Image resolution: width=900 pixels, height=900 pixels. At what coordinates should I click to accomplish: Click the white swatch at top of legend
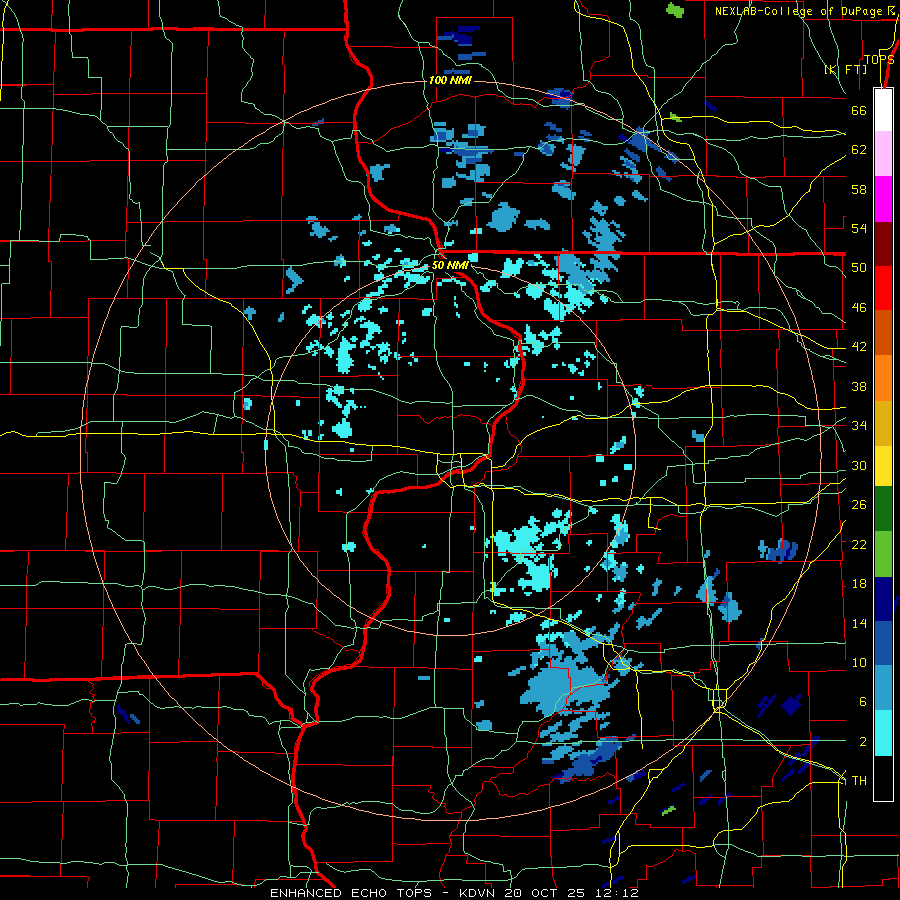tap(883, 110)
